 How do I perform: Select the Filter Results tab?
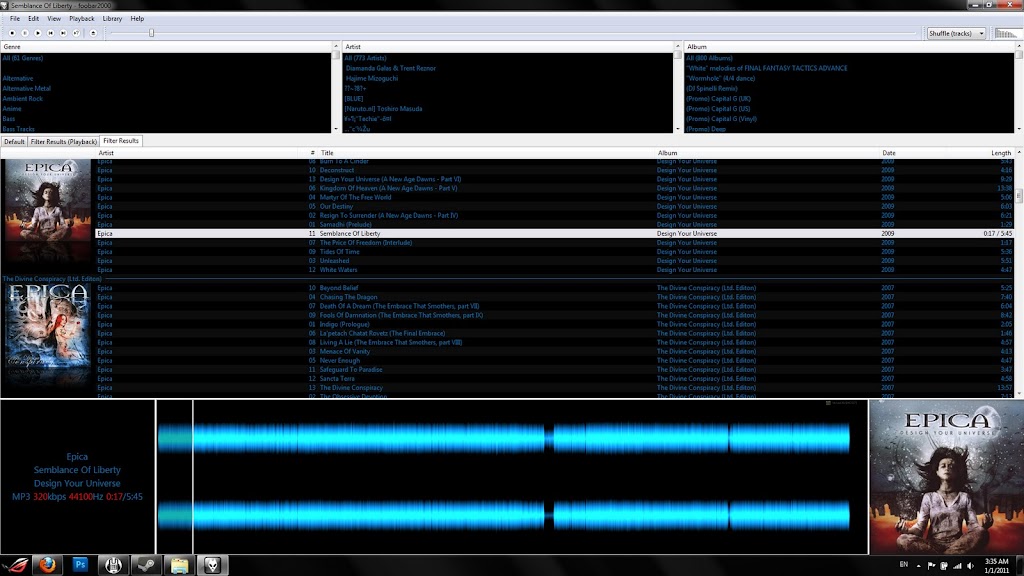pos(121,141)
